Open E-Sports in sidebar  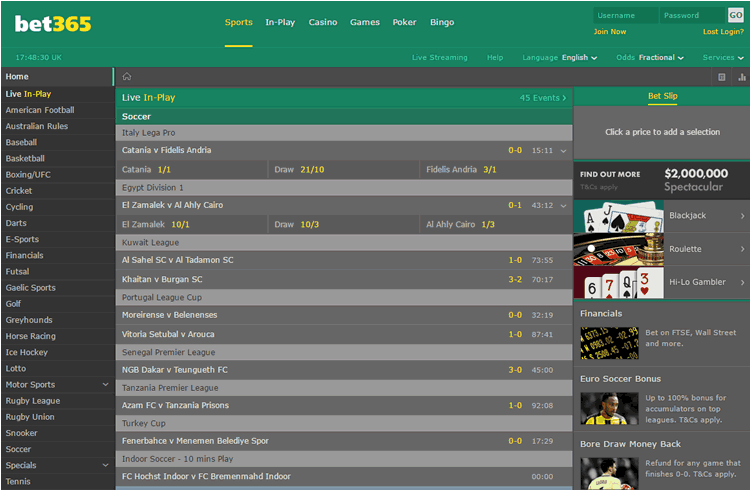click(57, 239)
